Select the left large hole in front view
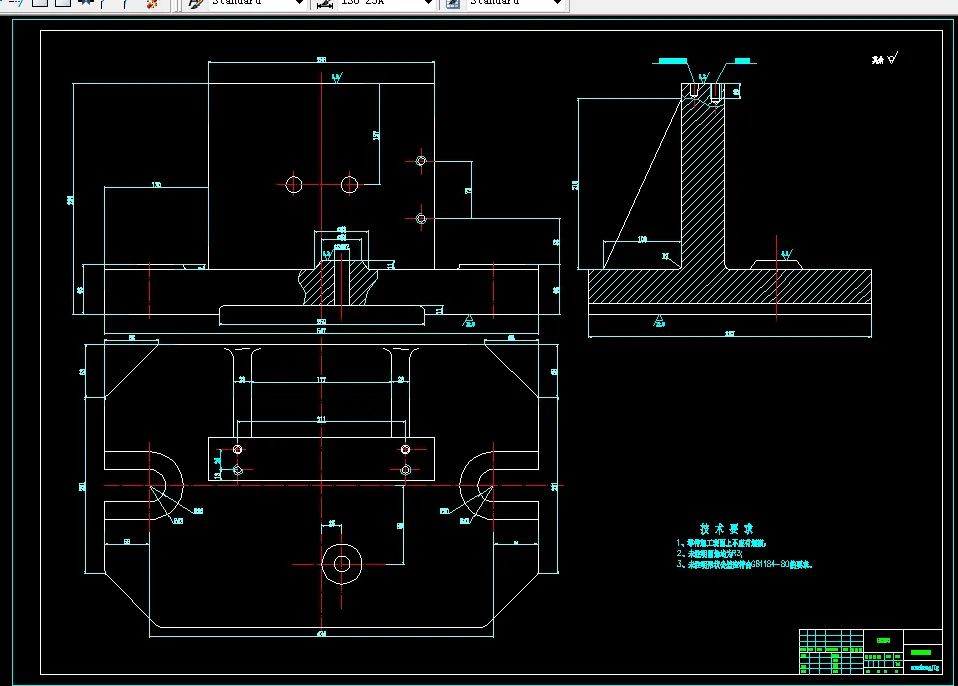Screen dimensions: 958x686 pos(294,184)
